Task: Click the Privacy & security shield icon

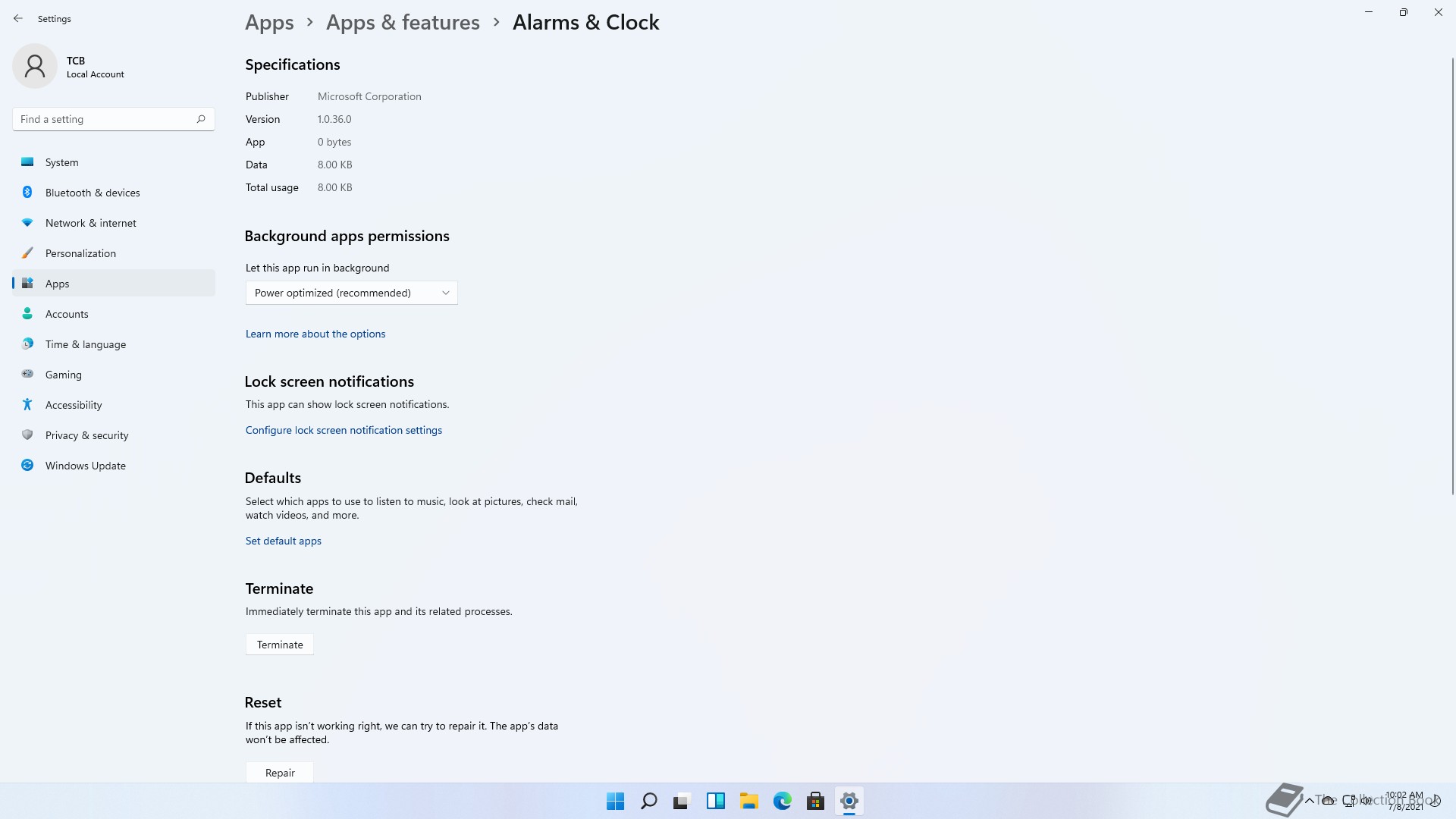Action: click(x=27, y=435)
